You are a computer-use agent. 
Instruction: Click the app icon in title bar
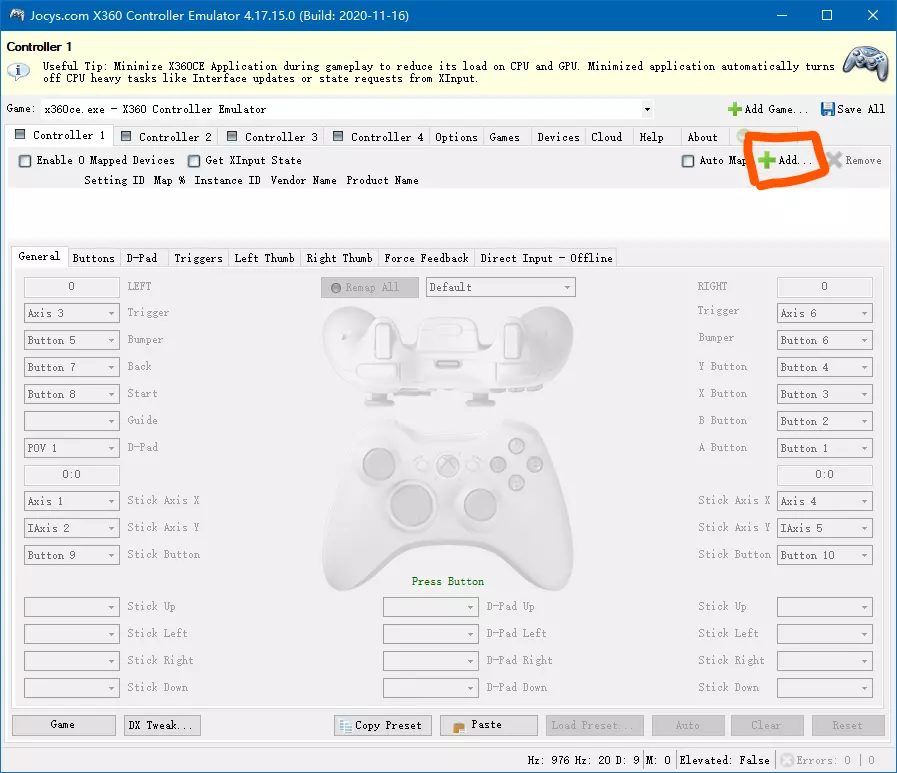point(17,15)
